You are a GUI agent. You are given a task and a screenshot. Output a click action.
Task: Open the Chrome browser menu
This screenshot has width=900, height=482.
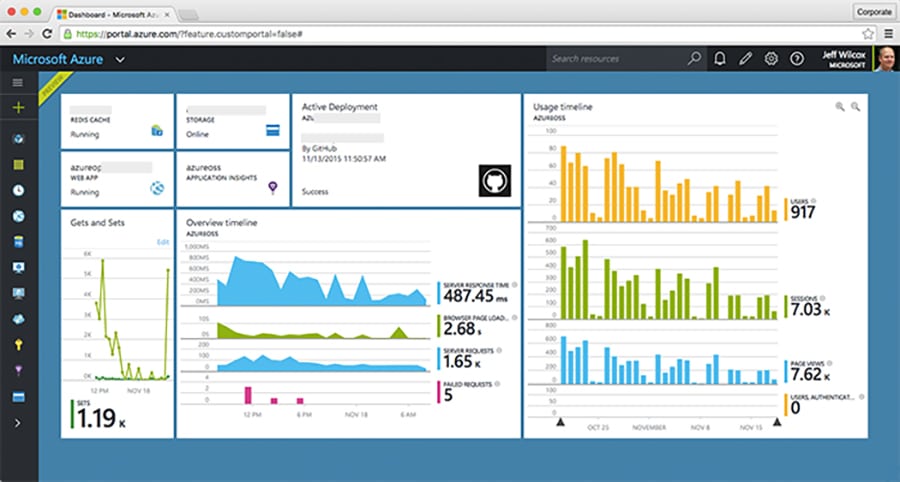pos(886,33)
